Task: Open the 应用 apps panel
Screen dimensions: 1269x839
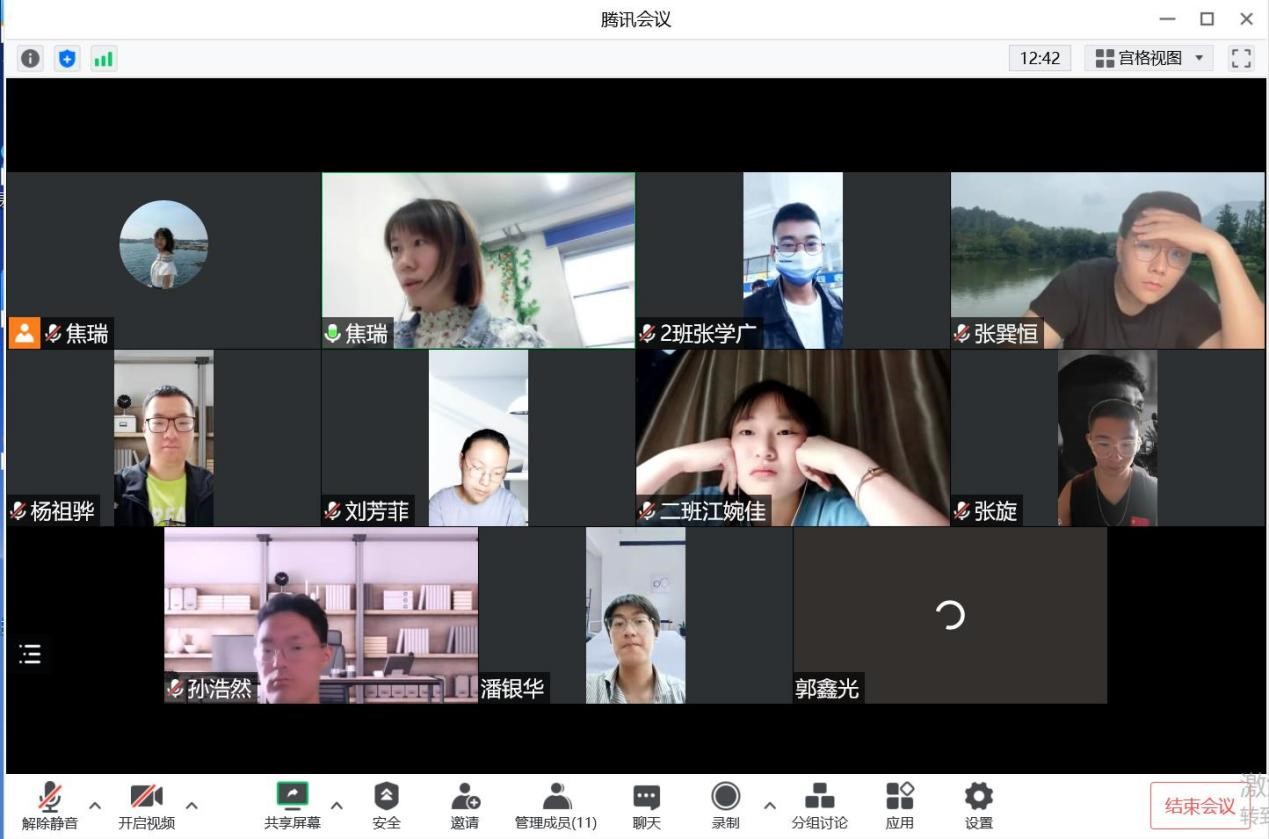Action: click(x=899, y=805)
